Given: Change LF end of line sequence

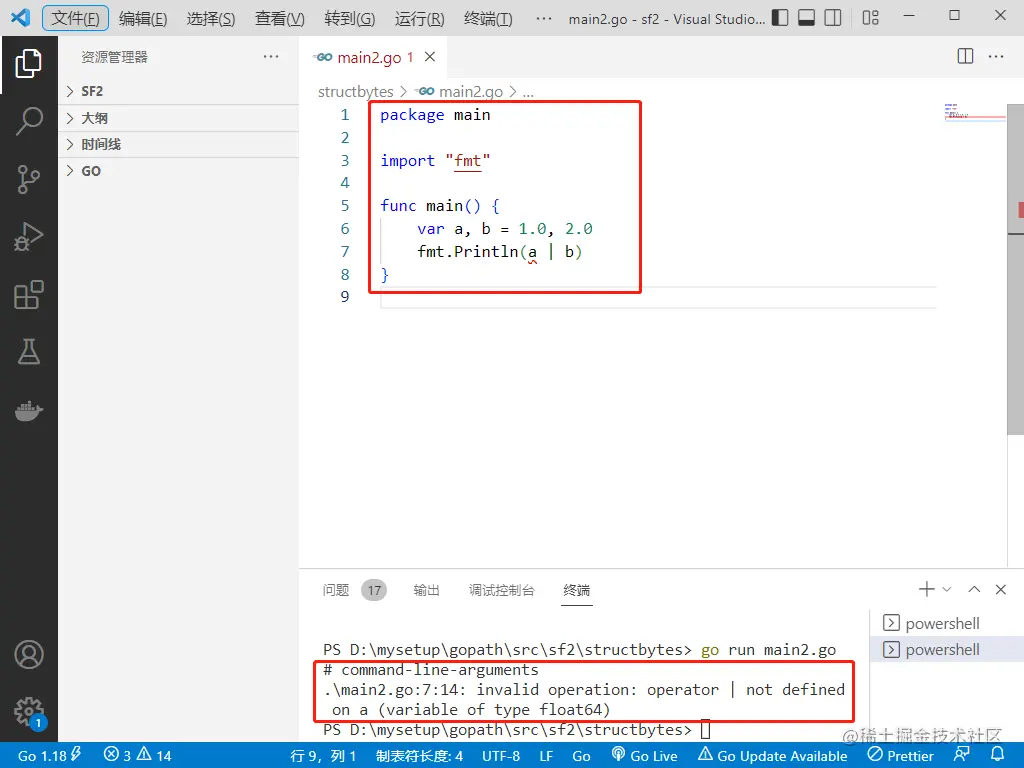Looking at the screenshot, I should [547, 756].
